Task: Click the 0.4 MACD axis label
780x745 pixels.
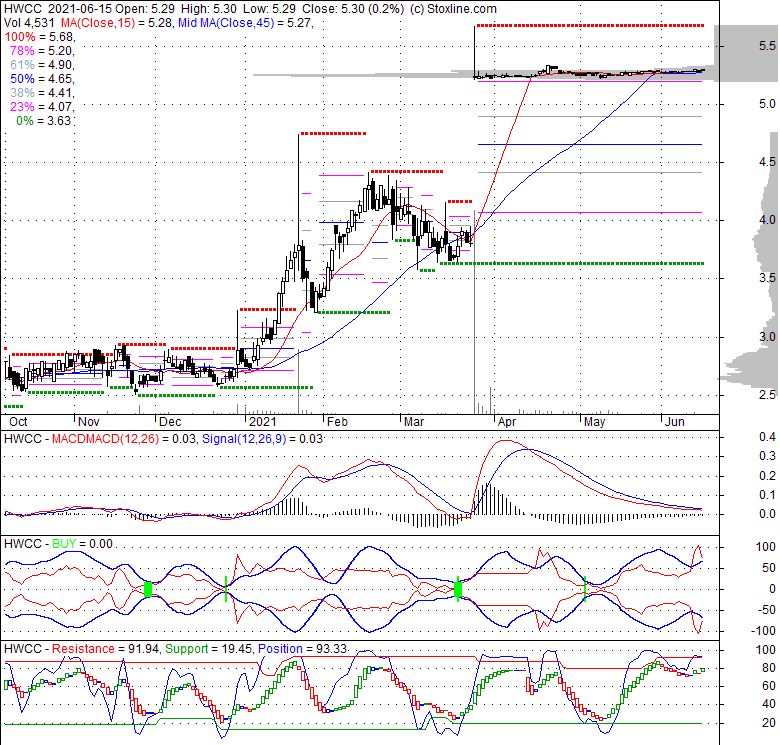Action: [767, 437]
